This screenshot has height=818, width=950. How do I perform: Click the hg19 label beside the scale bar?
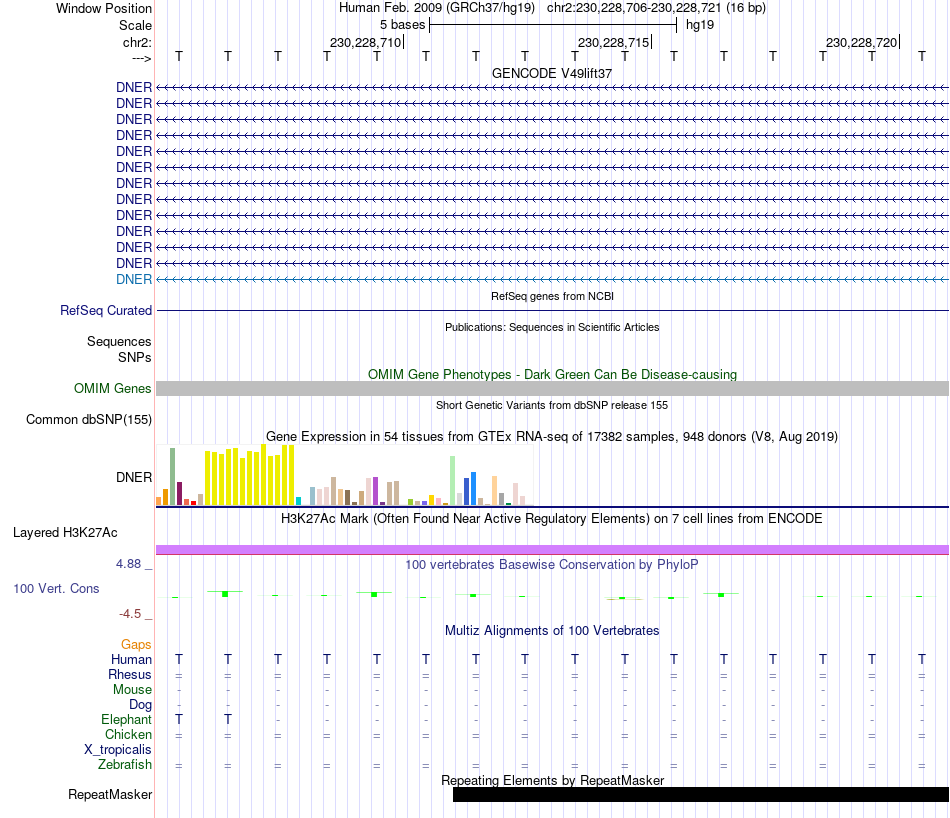point(700,25)
